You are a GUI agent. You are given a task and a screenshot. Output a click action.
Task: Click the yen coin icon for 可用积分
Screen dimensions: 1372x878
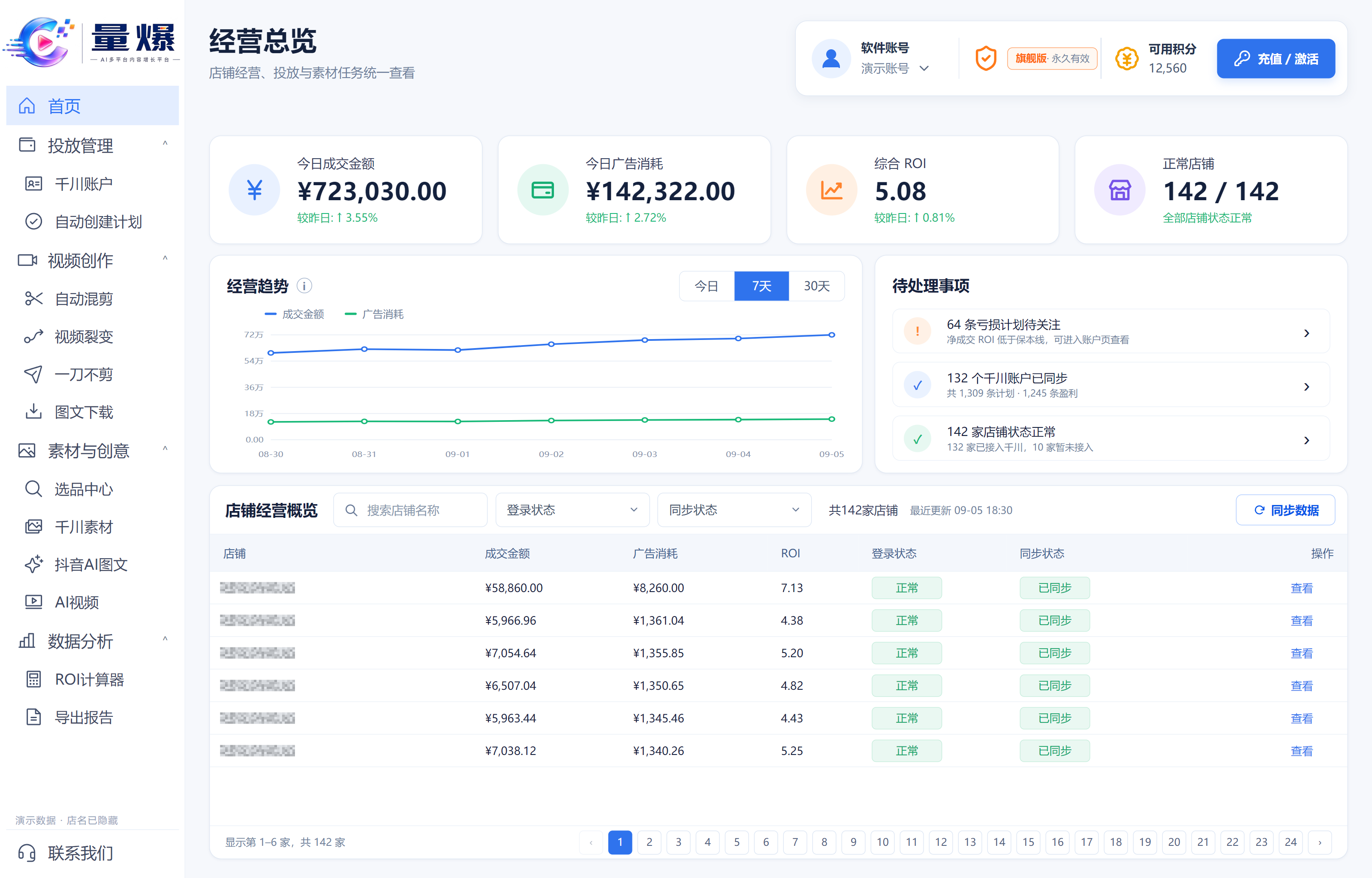click(x=1126, y=59)
